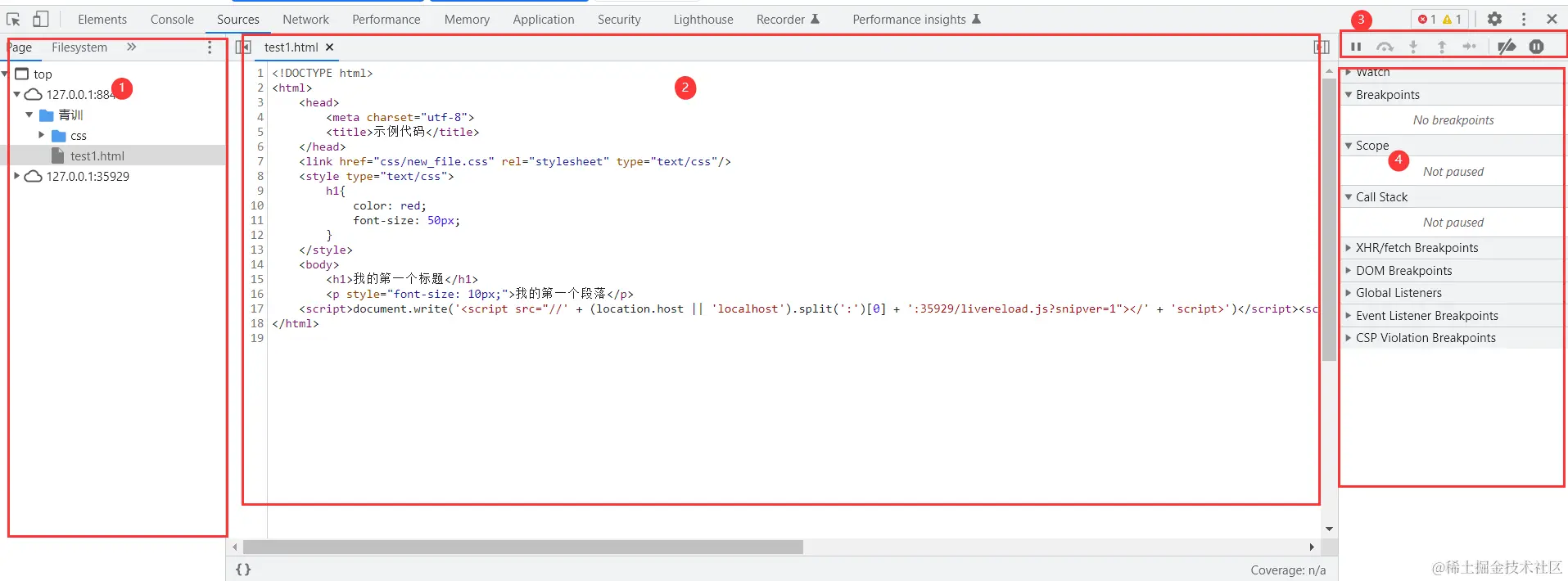The height and width of the screenshot is (581, 1568).
Task: Collapse the top frame tree node
Action: tap(5, 74)
